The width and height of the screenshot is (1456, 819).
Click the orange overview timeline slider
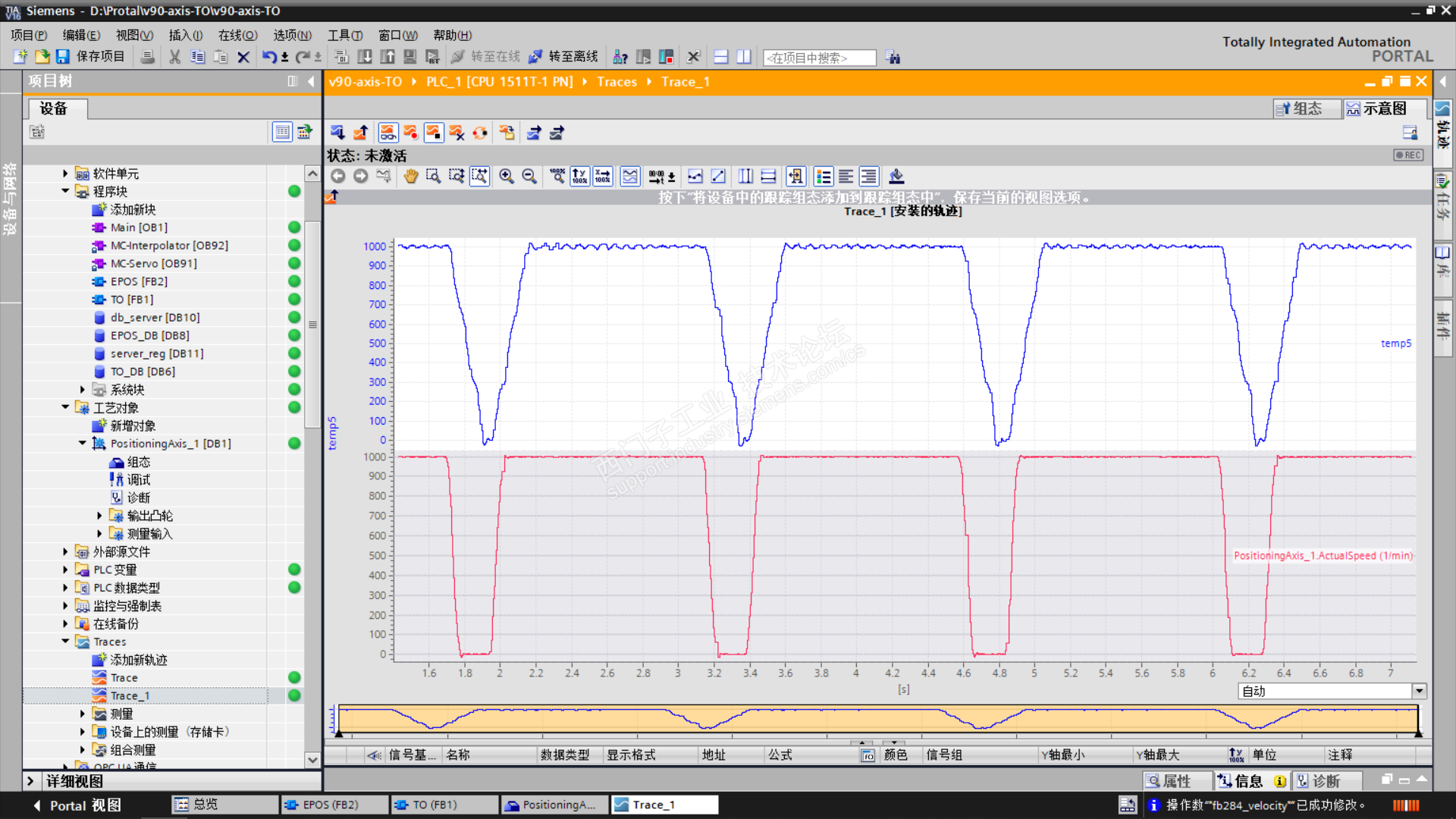[x=877, y=719]
